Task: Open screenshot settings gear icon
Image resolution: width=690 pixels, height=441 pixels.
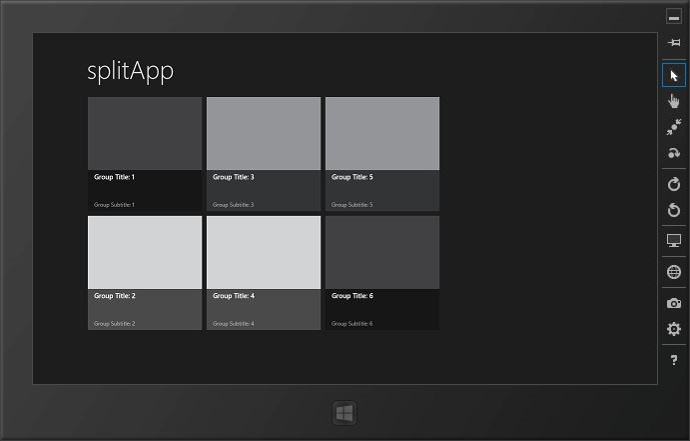Action: point(674,329)
